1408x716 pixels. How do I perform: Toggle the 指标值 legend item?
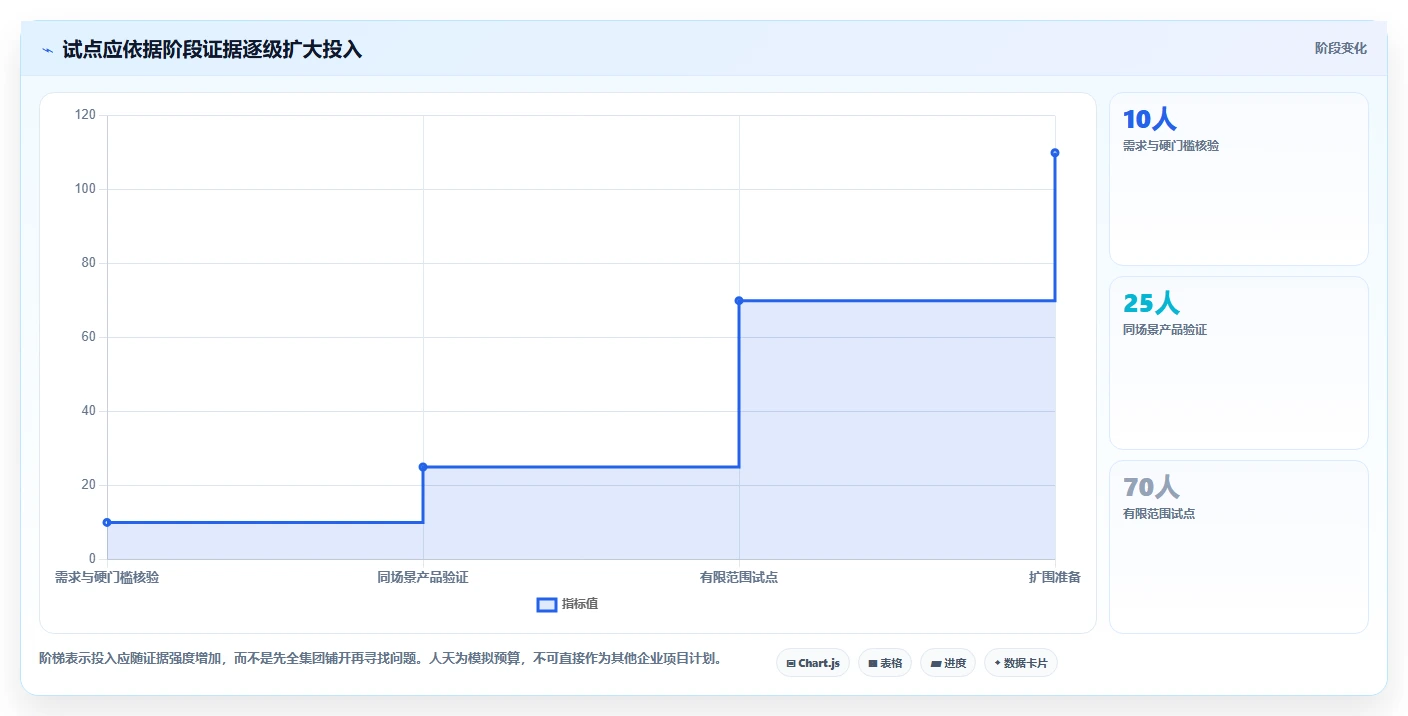point(568,604)
